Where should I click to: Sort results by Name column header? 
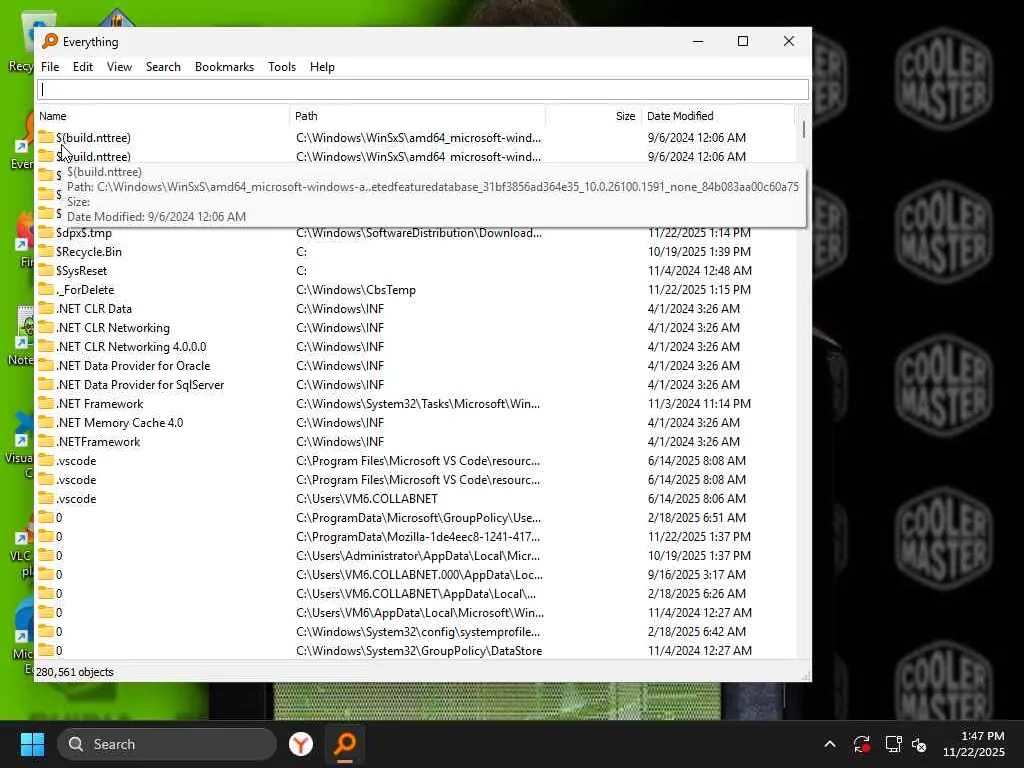(x=163, y=116)
